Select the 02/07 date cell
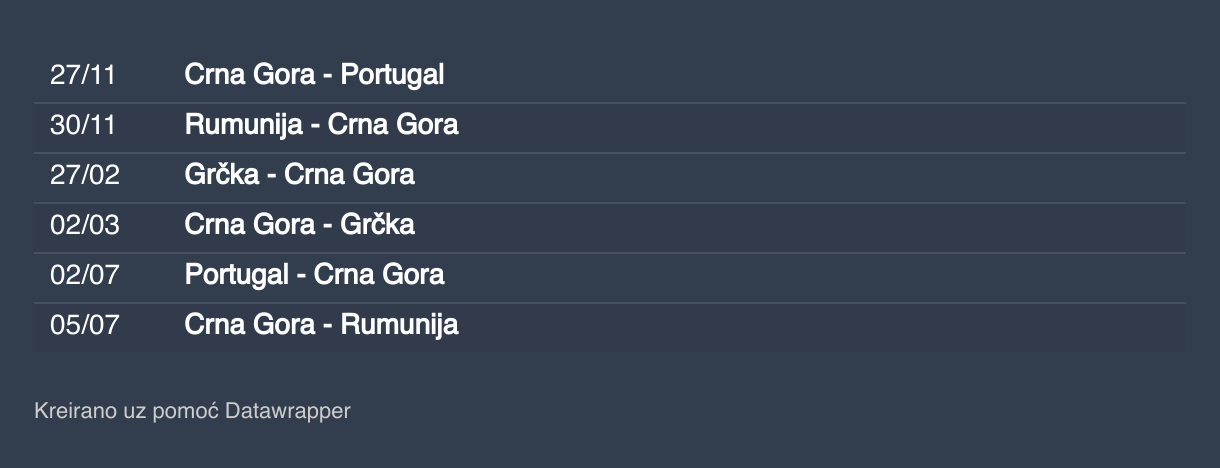The image size is (1220, 468). 85,275
